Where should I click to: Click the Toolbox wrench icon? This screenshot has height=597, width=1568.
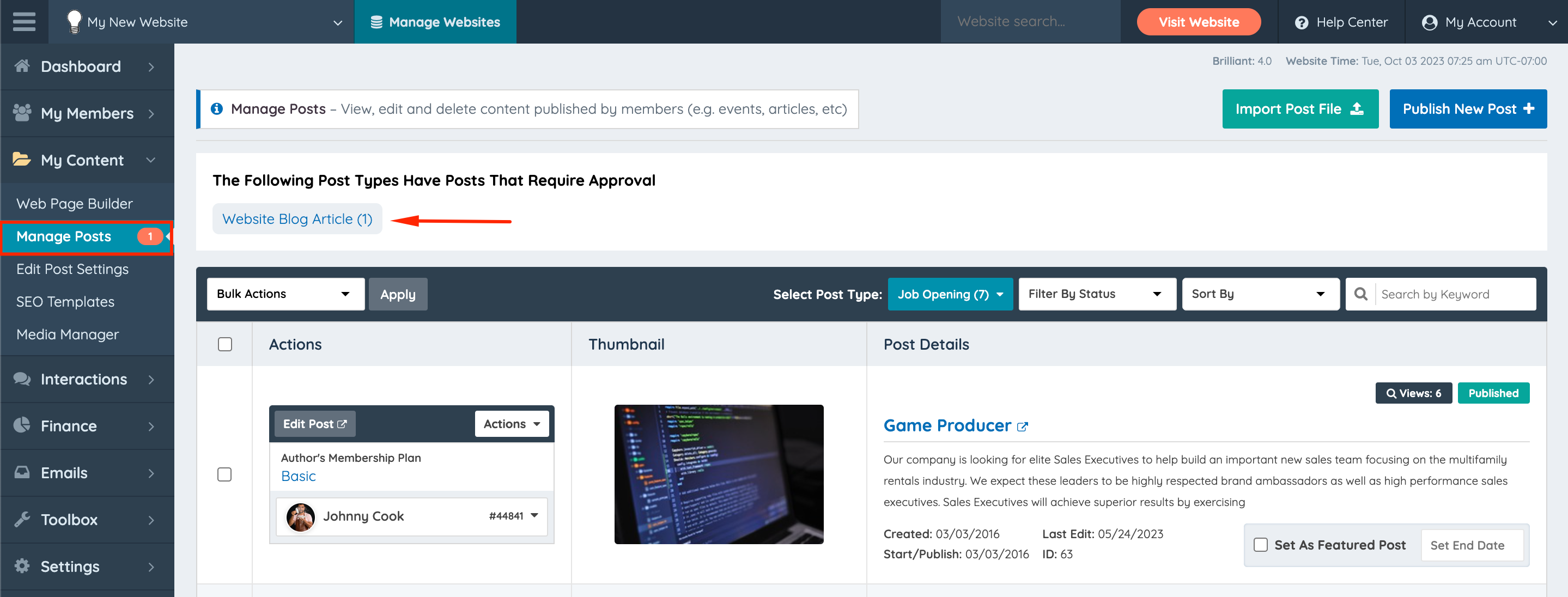22,519
